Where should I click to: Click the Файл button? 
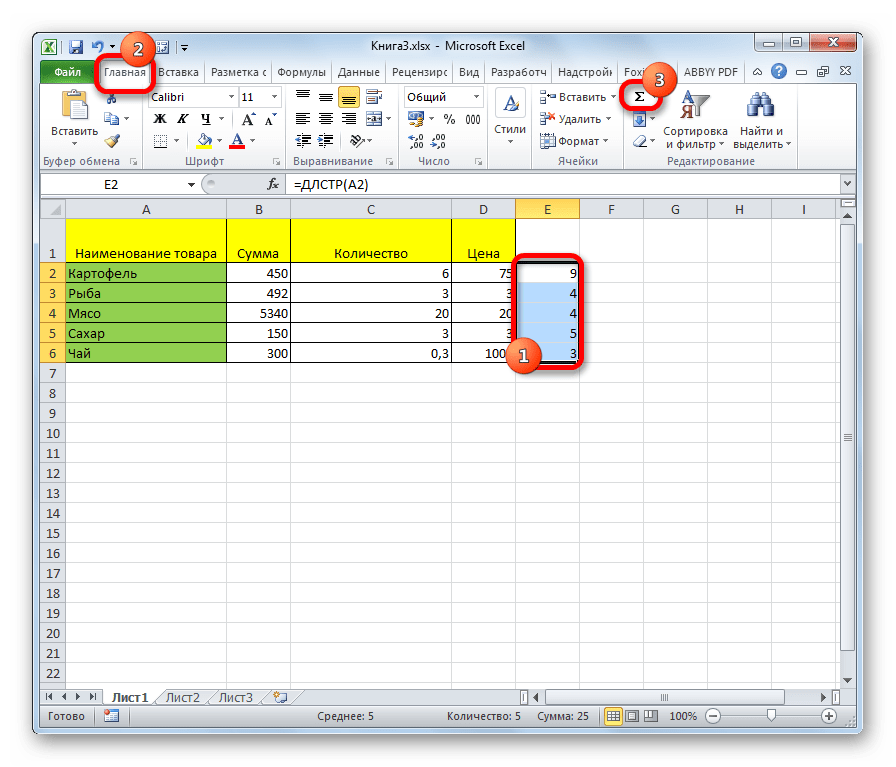(67, 72)
